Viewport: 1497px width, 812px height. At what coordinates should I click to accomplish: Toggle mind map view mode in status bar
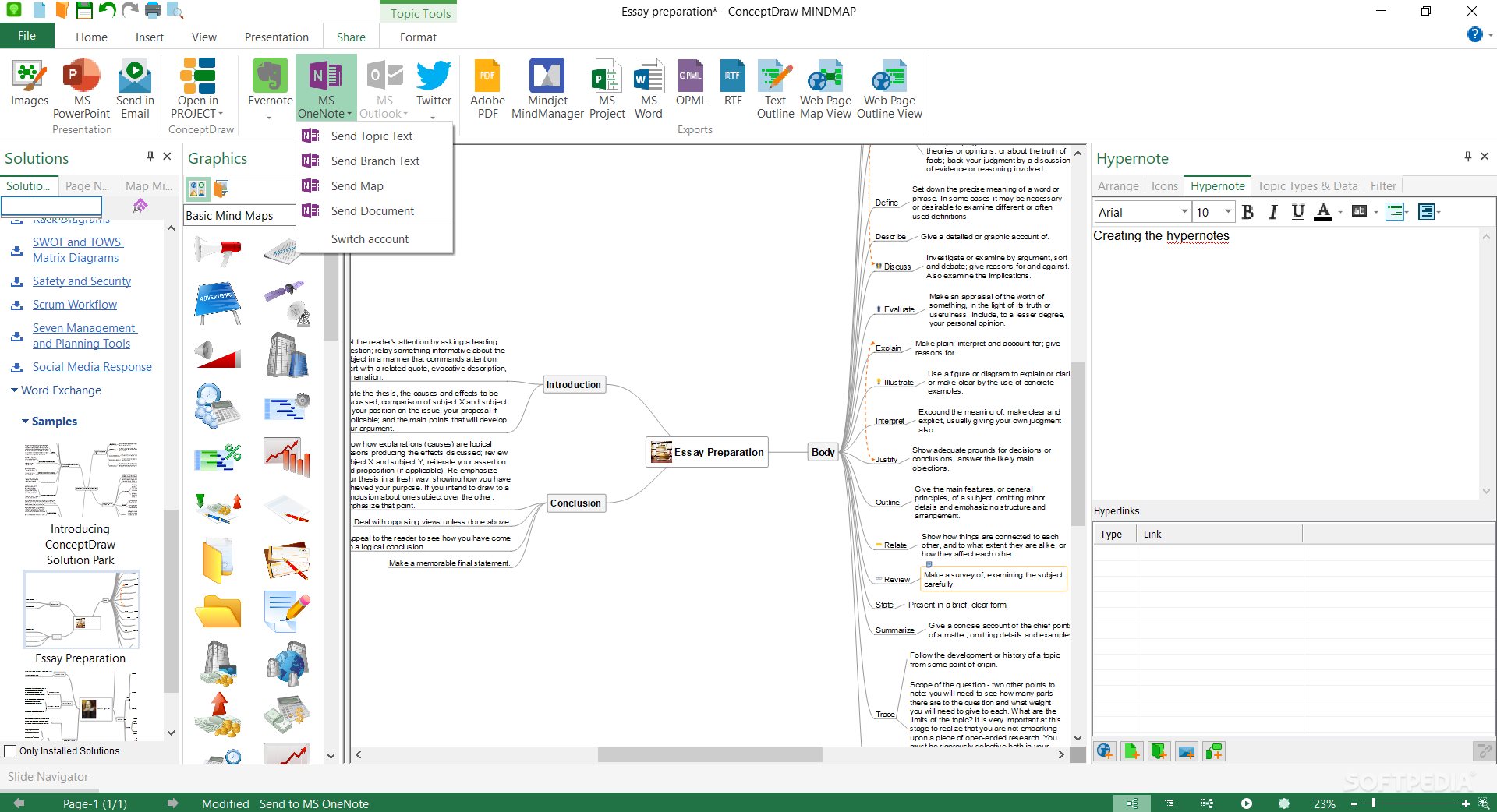[x=1131, y=803]
